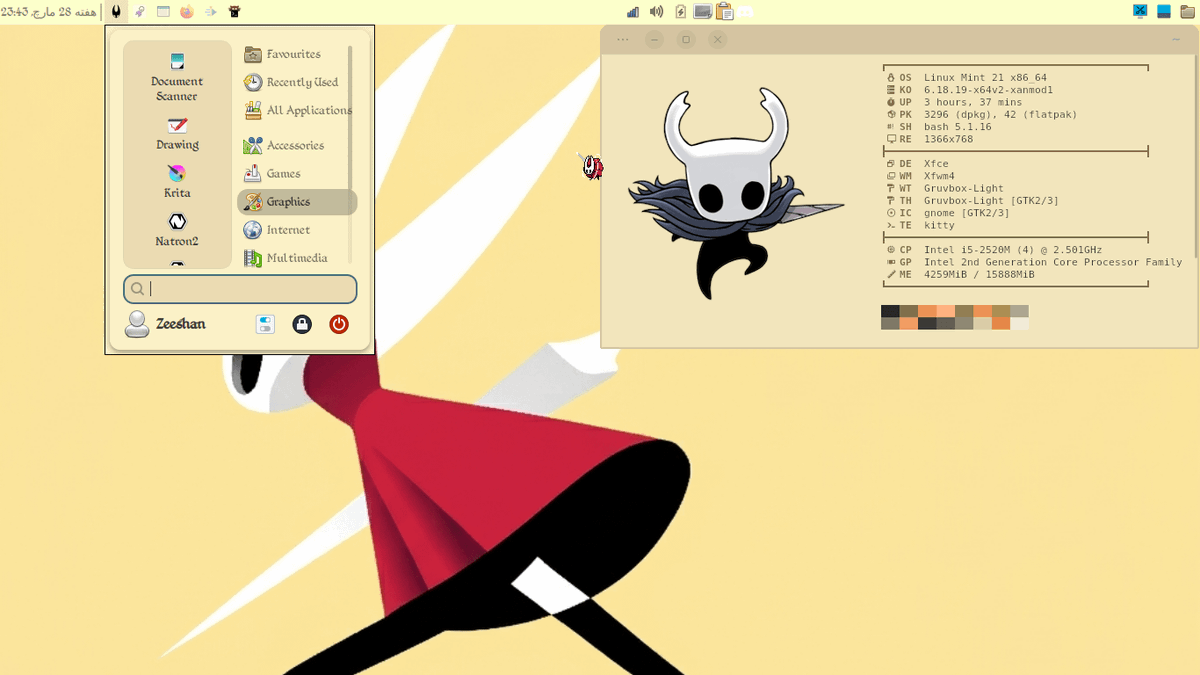Launch Natron2 from the menu
Image resolution: width=1200 pixels, height=675 pixels.
click(x=177, y=230)
